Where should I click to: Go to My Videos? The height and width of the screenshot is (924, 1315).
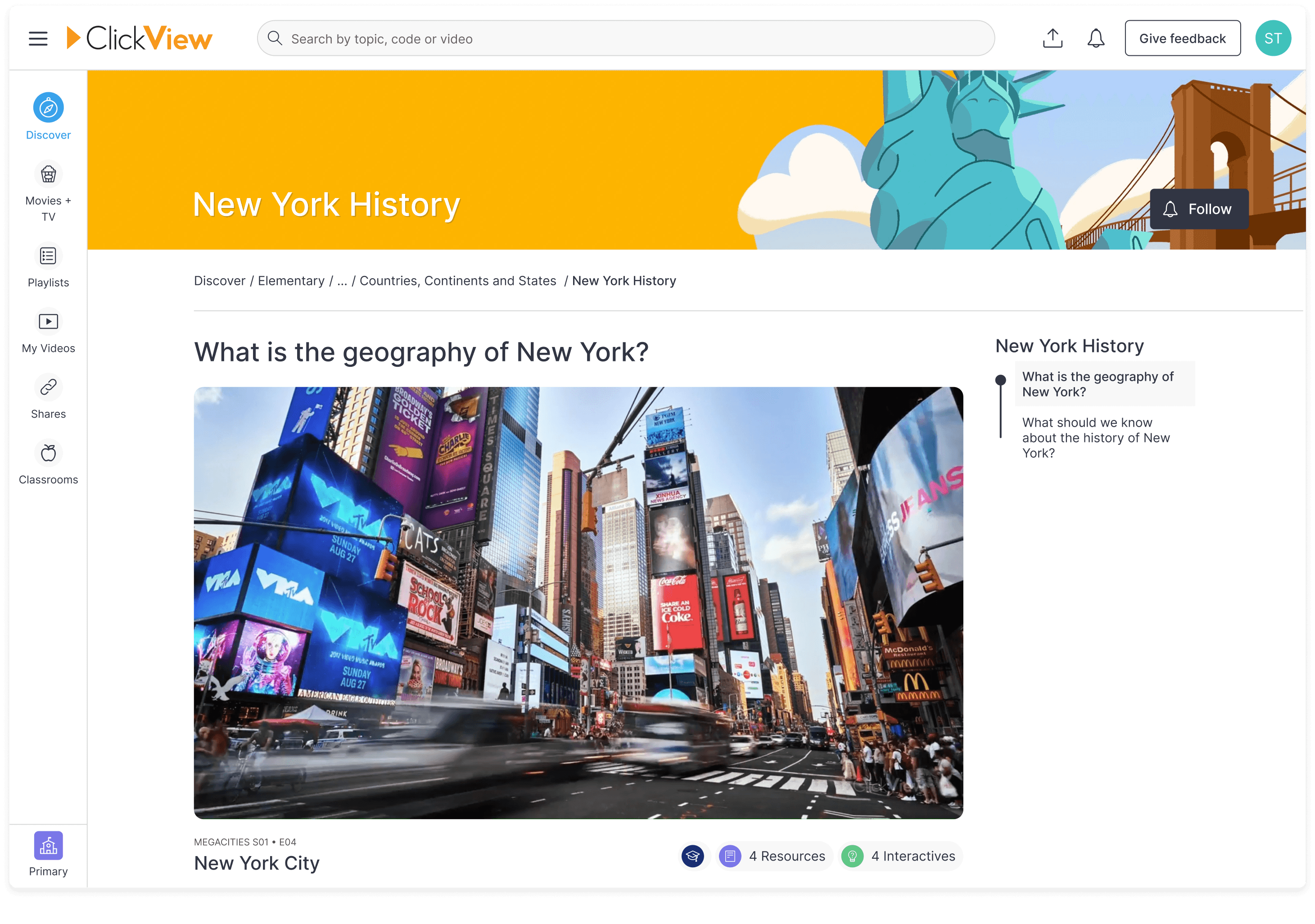(x=48, y=331)
